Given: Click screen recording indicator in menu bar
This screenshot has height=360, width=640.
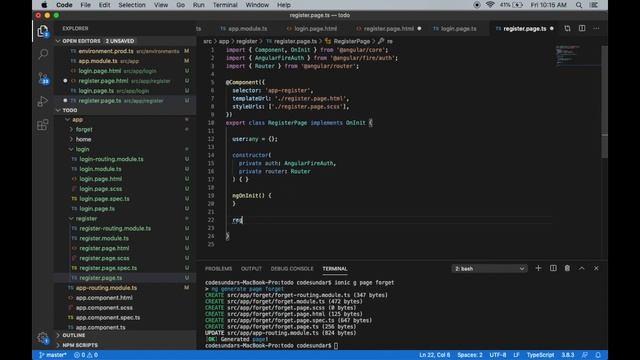Looking at the screenshot, I should (477, 5).
